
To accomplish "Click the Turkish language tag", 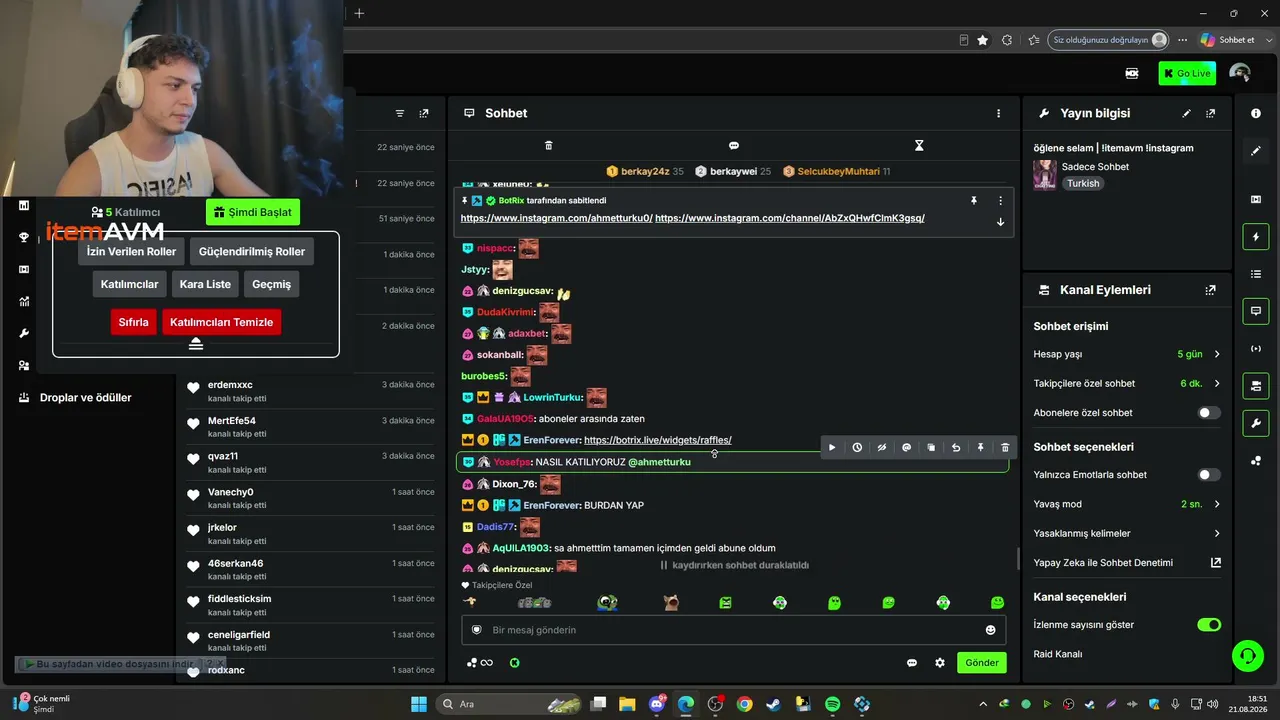I will [1083, 184].
